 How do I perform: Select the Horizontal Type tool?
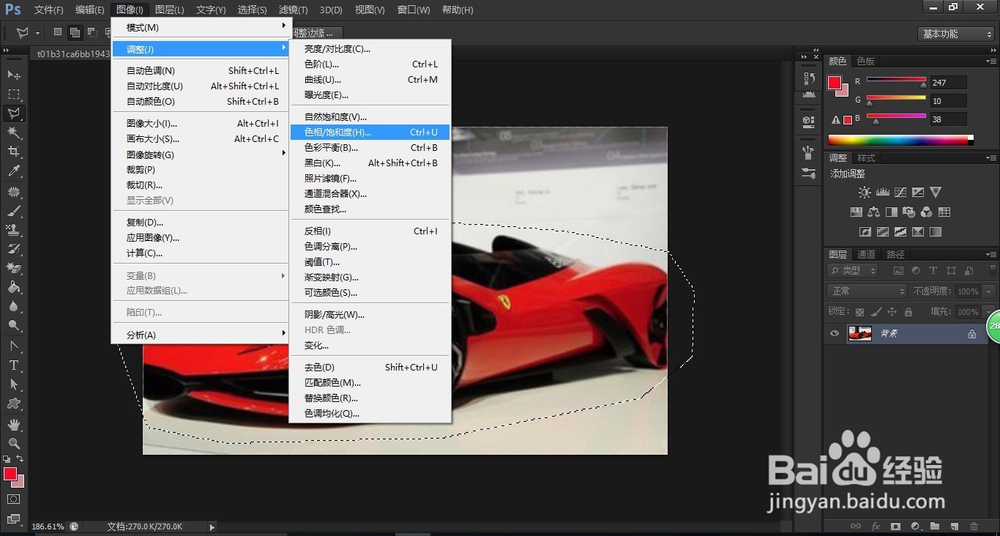(13, 366)
